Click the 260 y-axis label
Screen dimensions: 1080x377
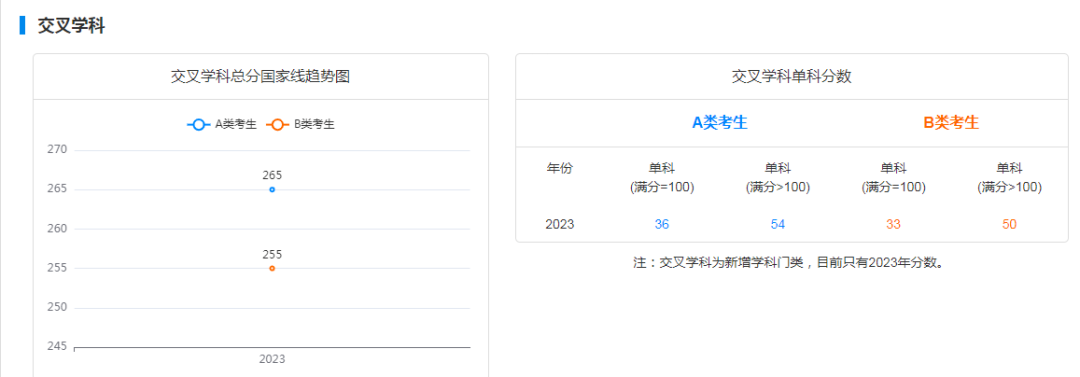(57, 228)
